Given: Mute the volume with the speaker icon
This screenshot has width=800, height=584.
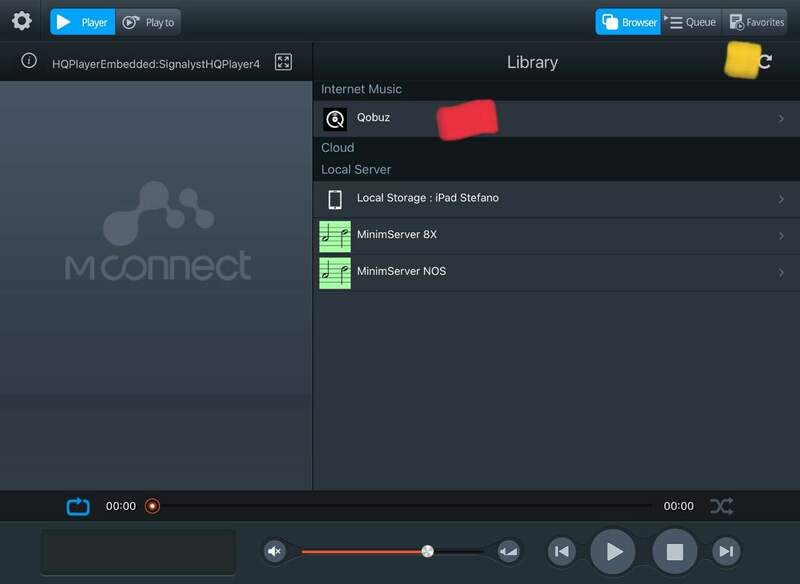Looking at the screenshot, I should click(x=275, y=551).
